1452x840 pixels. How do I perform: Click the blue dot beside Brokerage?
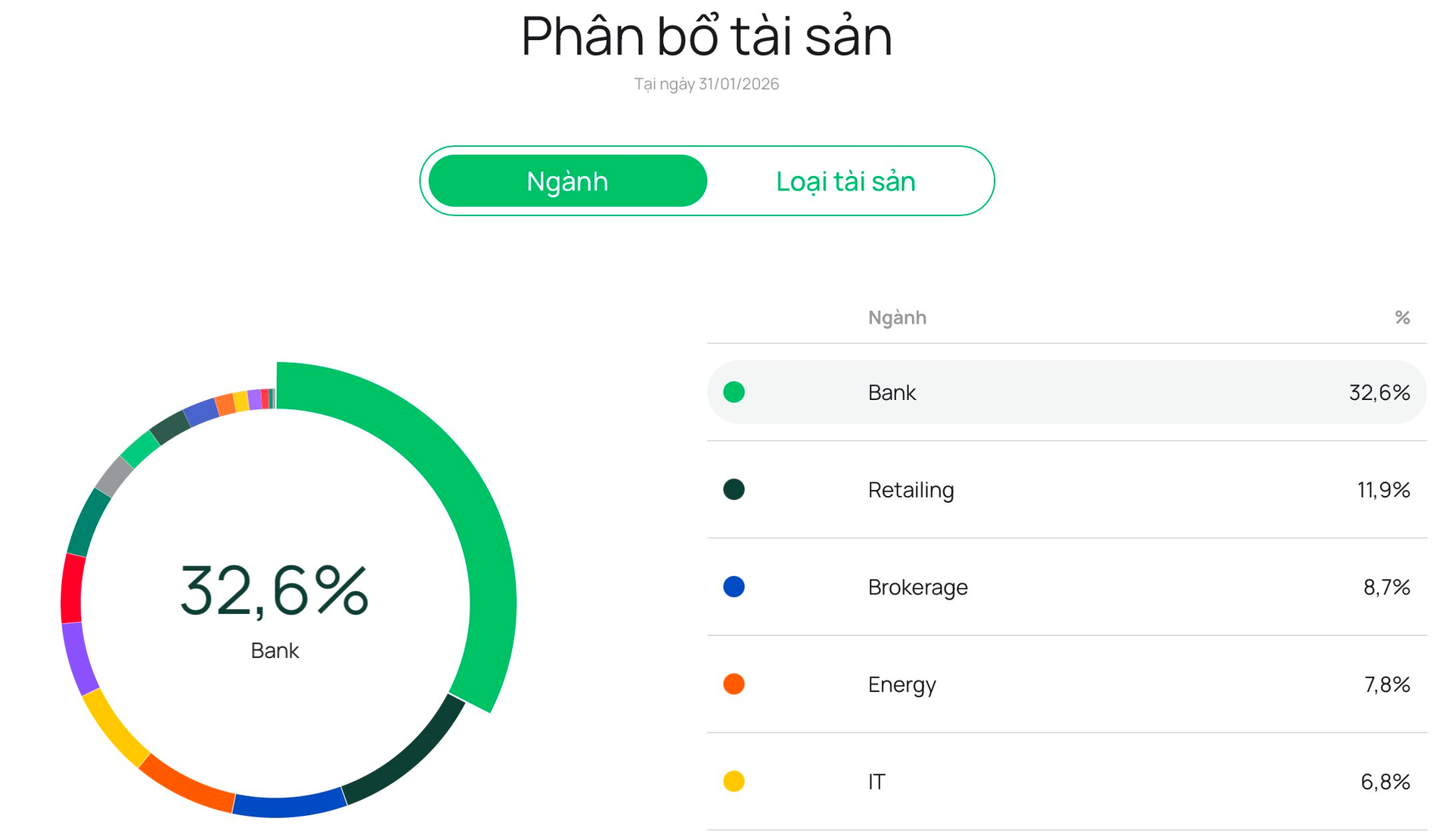point(734,587)
